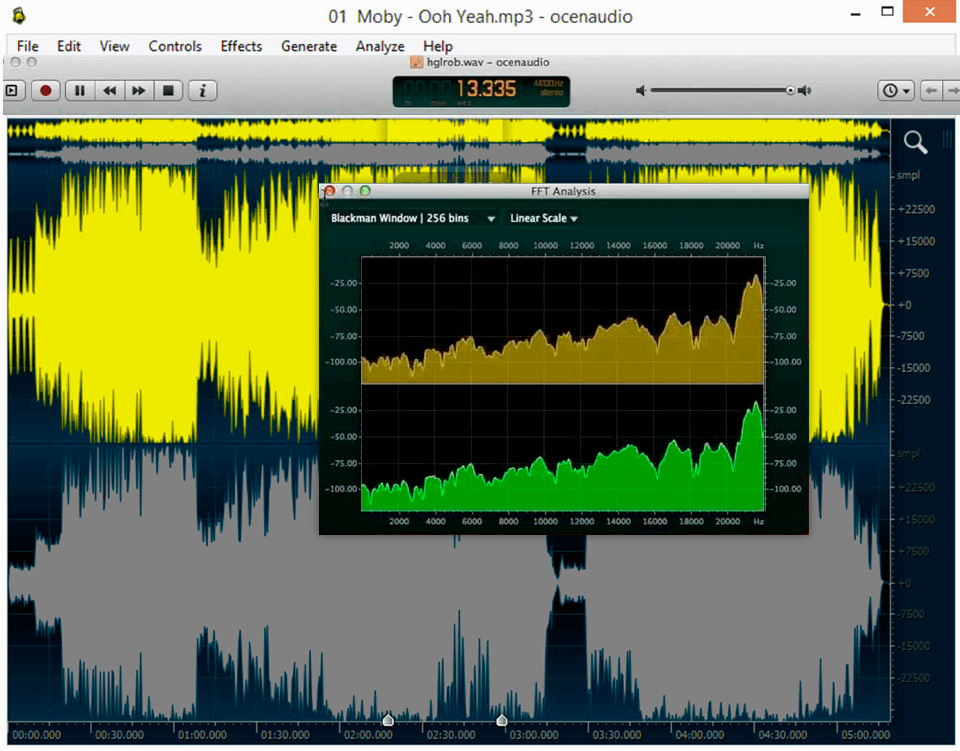Click the Fast Forward playback icon
This screenshot has width=960, height=751.
pyautogui.click(x=139, y=90)
